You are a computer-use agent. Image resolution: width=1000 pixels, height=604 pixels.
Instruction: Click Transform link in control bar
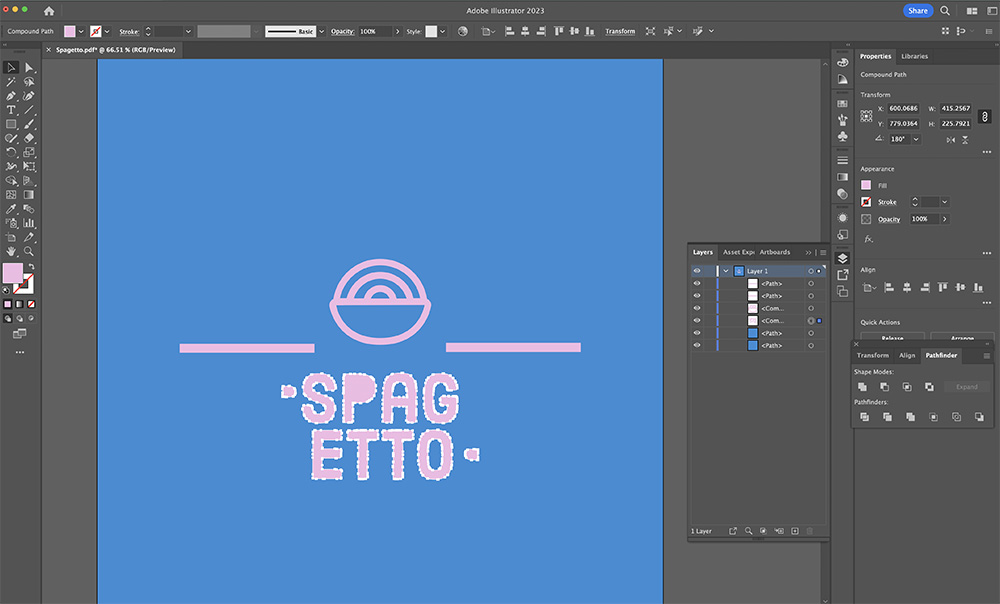[620, 31]
